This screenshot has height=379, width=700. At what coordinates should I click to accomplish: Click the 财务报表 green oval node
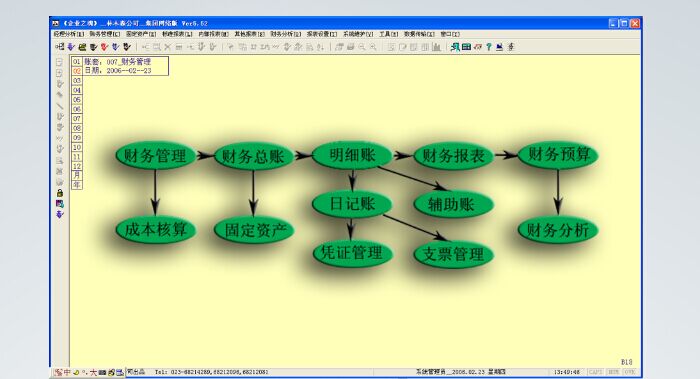point(454,156)
